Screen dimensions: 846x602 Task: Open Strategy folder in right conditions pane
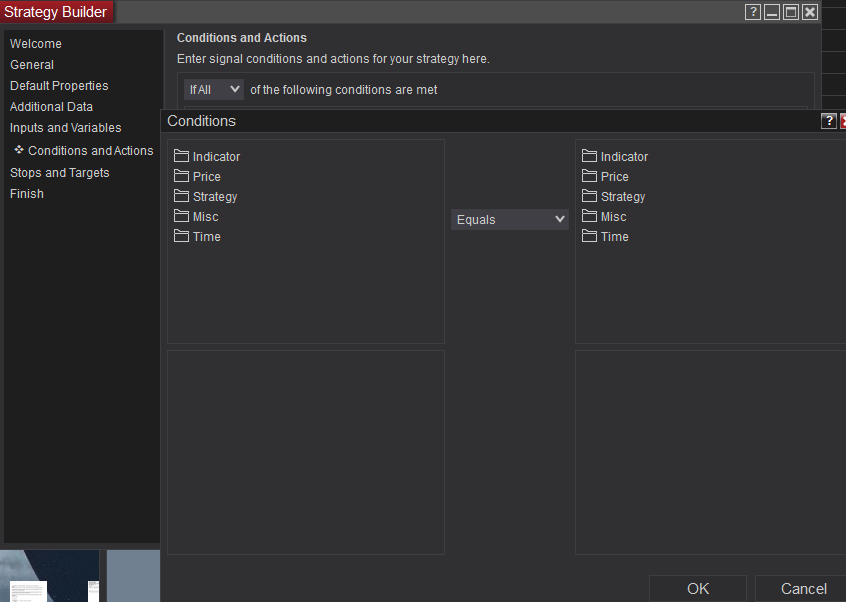point(613,196)
